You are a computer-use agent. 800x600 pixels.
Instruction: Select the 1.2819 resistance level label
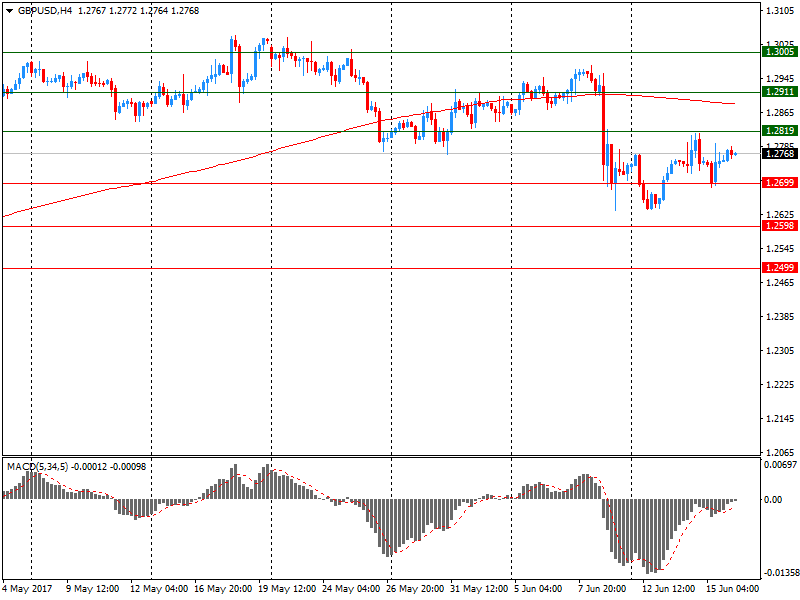coord(779,131)
